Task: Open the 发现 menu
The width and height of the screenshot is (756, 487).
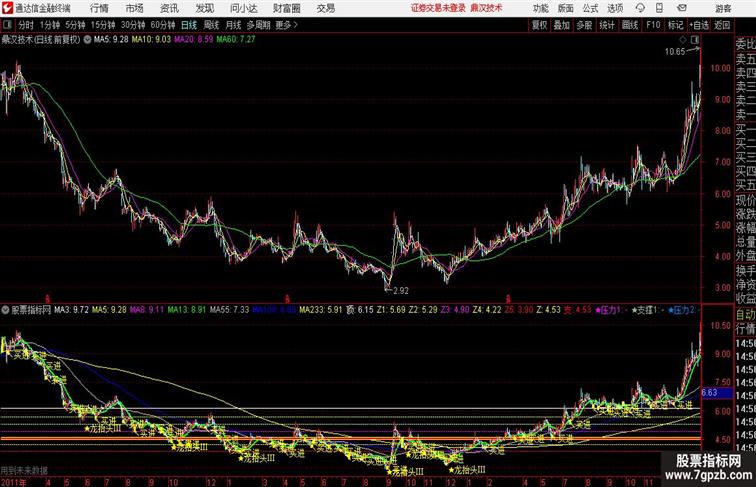Action: click(204, 8)
